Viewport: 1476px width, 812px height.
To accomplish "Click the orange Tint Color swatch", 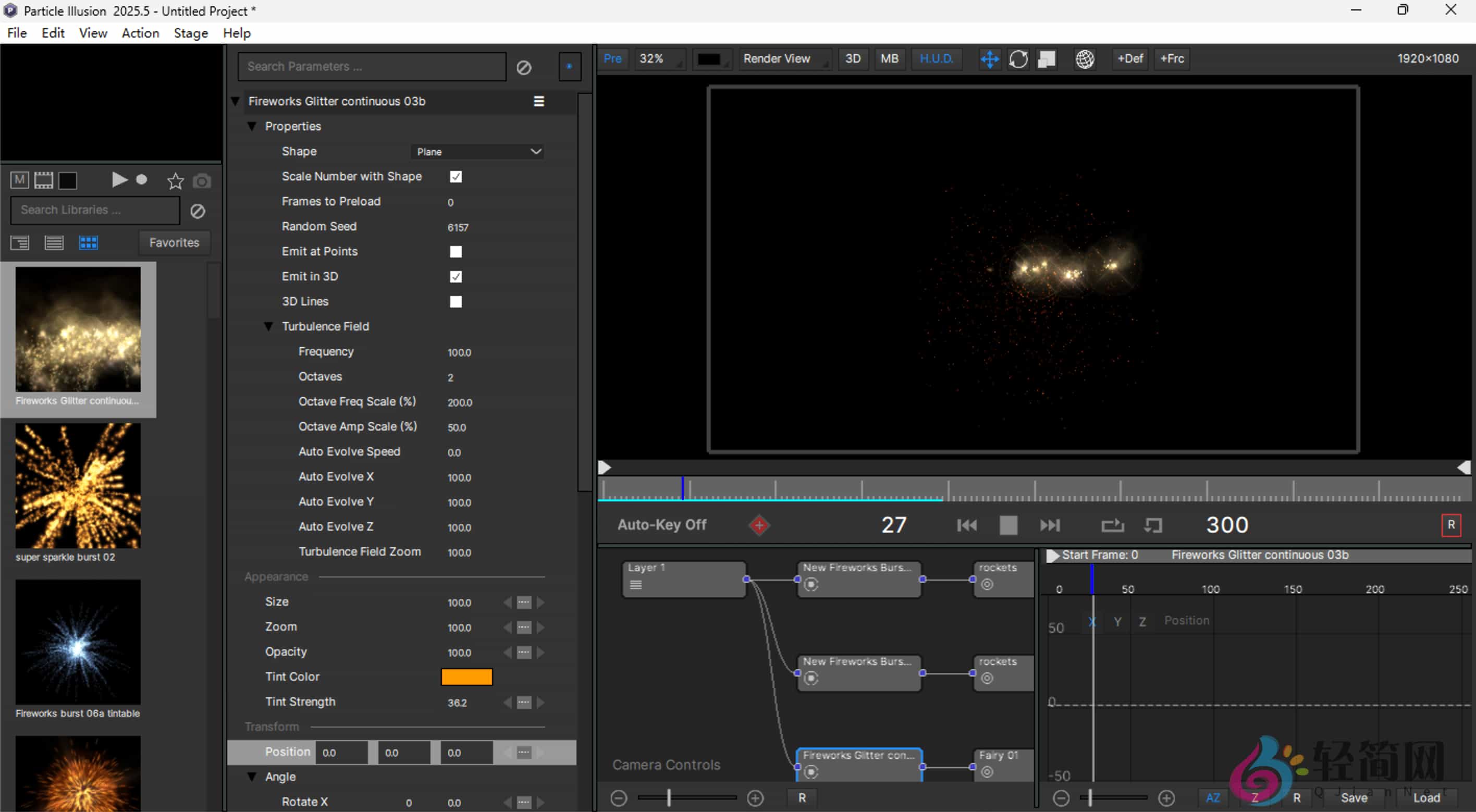I will [x=466, y=677].
